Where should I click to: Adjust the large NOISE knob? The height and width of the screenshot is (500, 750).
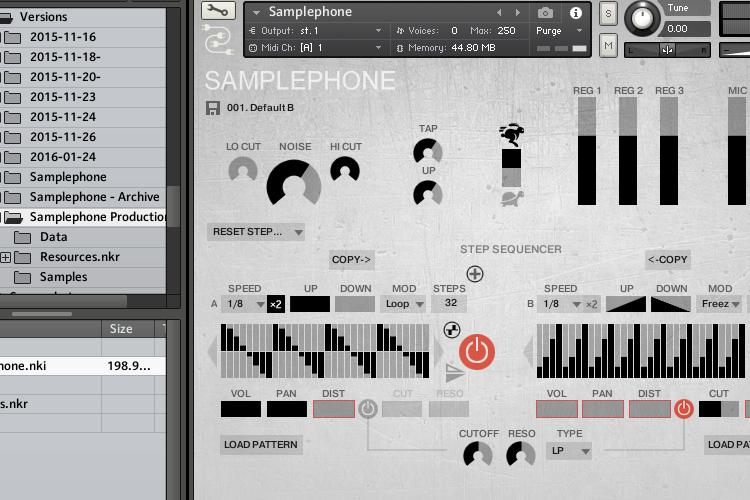point(294,183)
